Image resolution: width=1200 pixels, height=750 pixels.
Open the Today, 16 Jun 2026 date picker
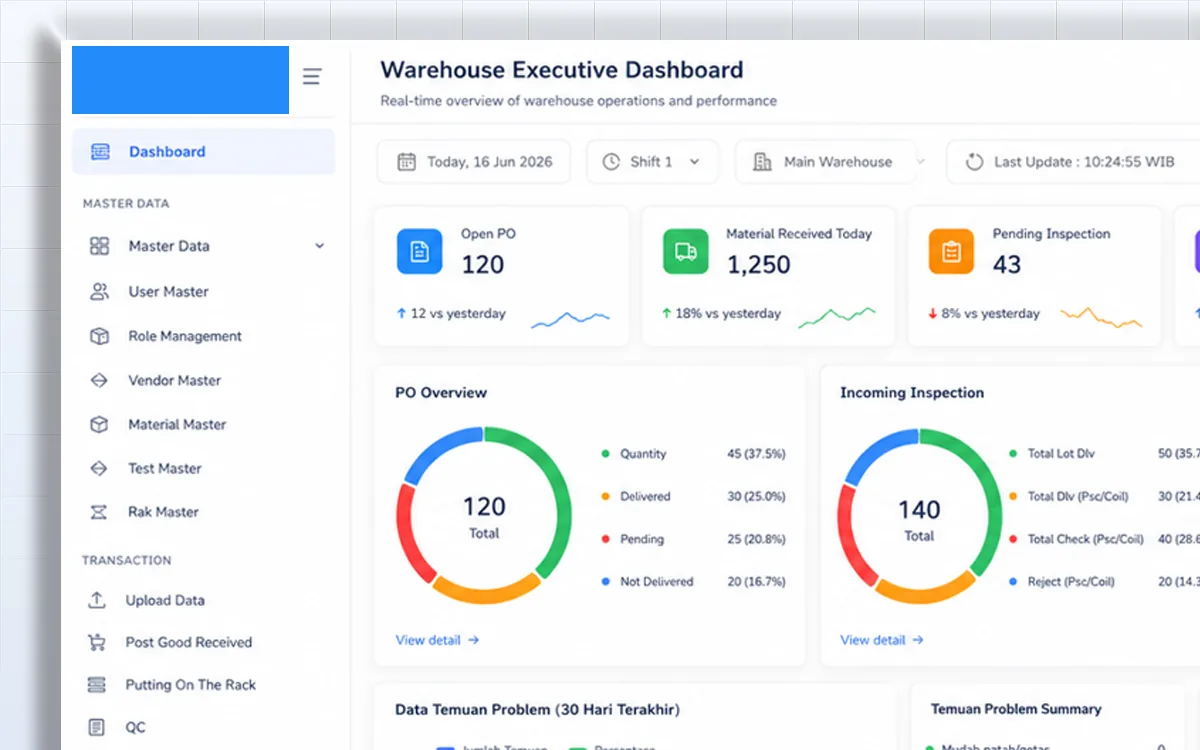click(x=474, y=162)
